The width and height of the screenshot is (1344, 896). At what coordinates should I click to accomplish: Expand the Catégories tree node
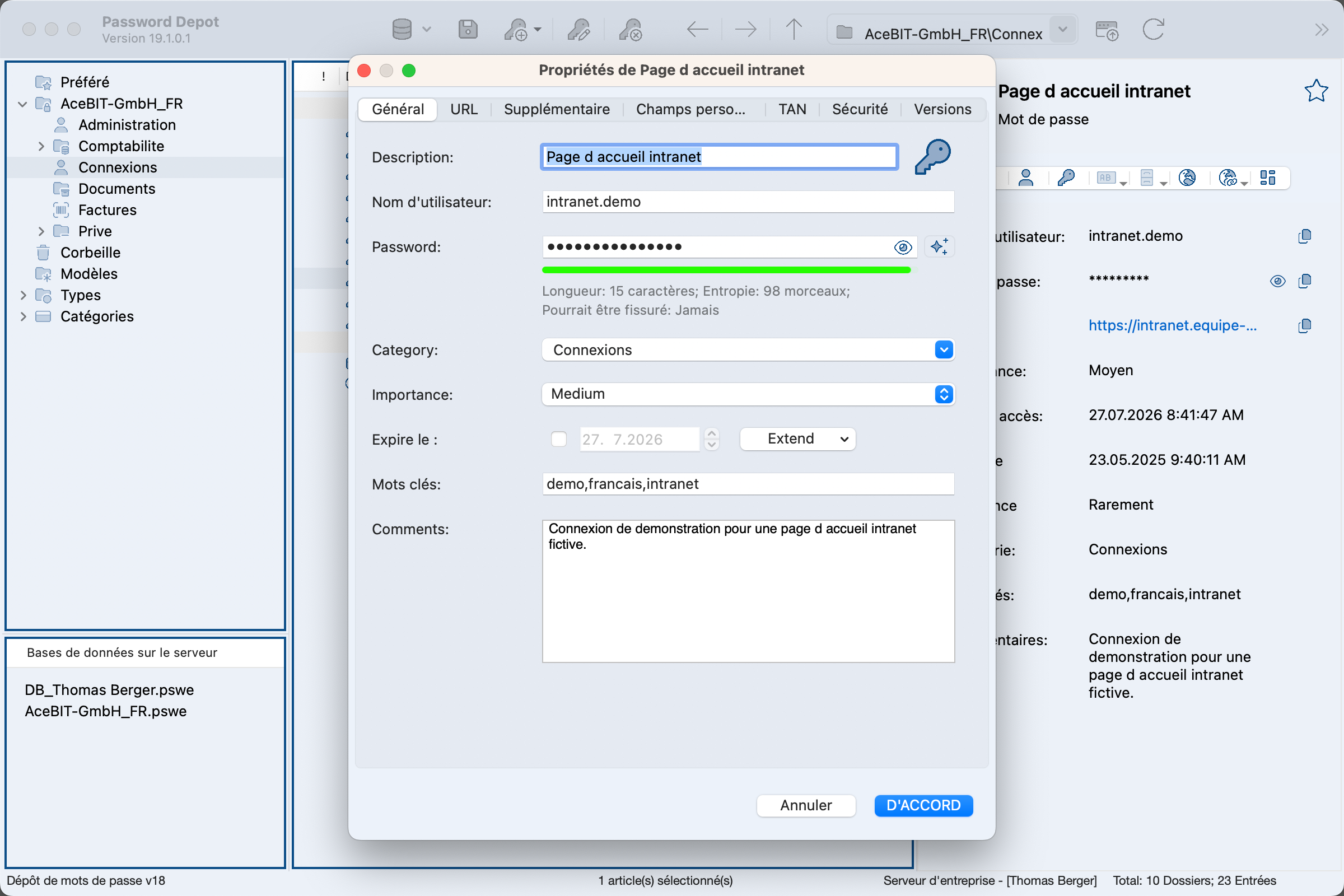coord(23,316)
